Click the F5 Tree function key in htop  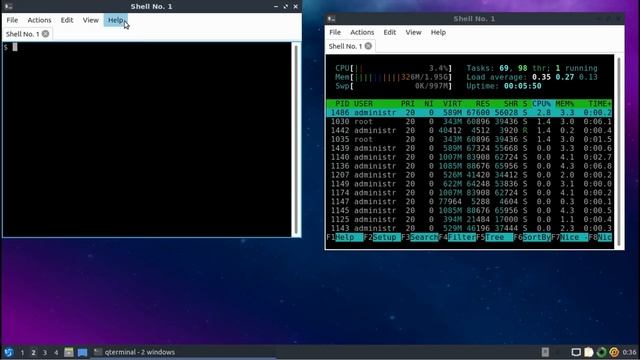495,237
